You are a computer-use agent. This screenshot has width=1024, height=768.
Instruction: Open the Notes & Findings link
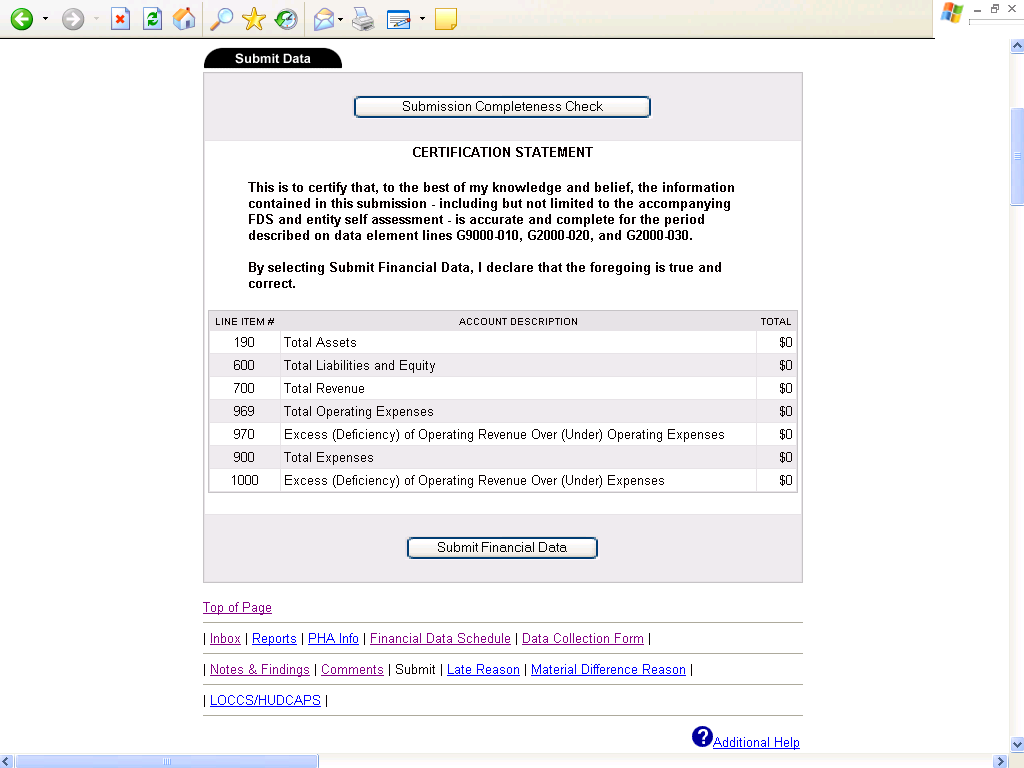(259, 669)
